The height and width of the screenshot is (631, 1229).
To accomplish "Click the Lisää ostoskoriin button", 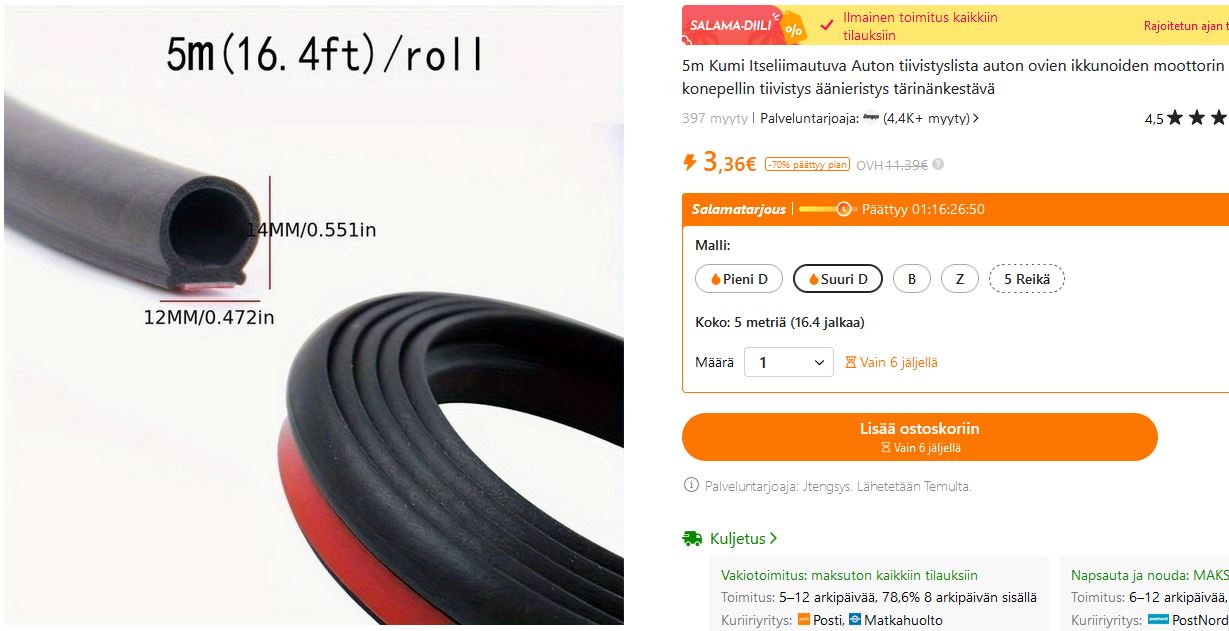I will tap(920, 437).
